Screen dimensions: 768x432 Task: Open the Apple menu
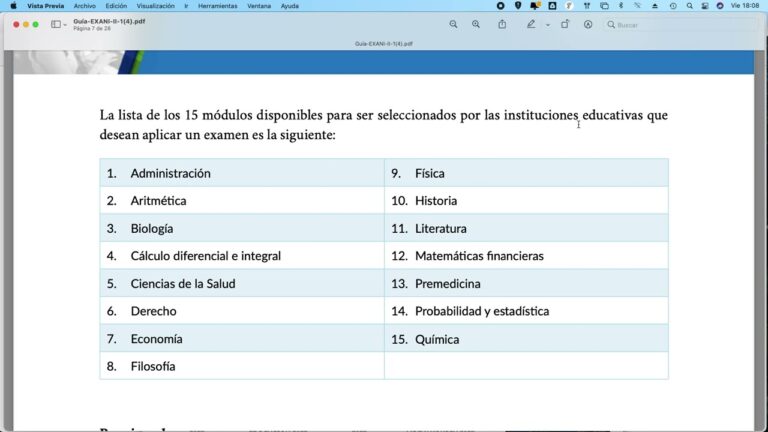coord(13,6)
